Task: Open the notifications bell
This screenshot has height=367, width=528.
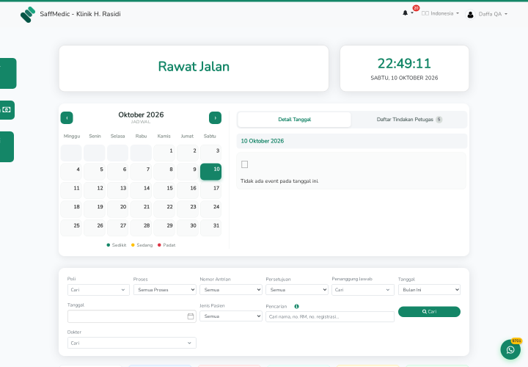Action: (x=405, y=13)
